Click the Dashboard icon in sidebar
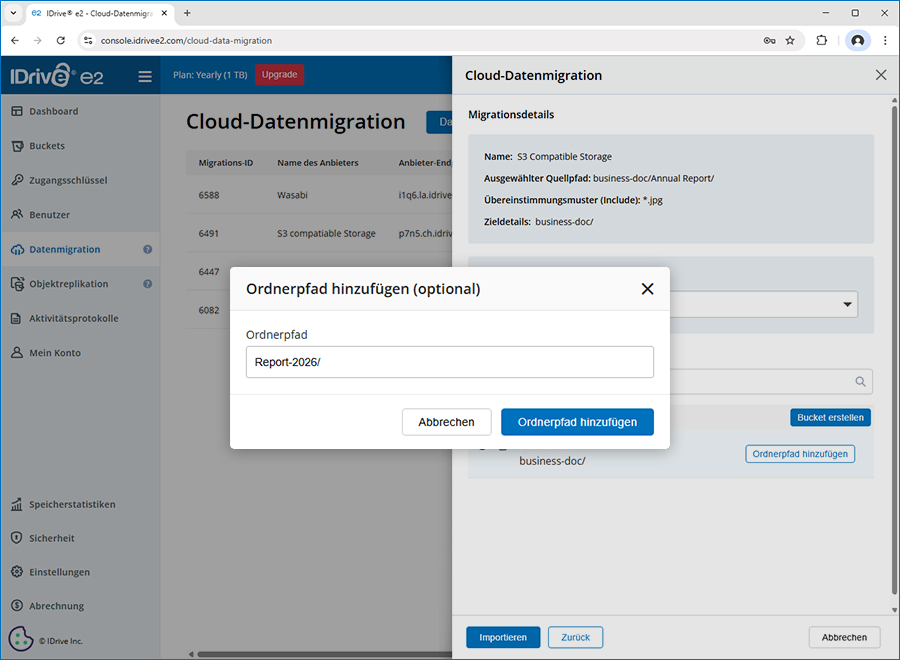This screenshot has height=660, width=900. [17, 111]
